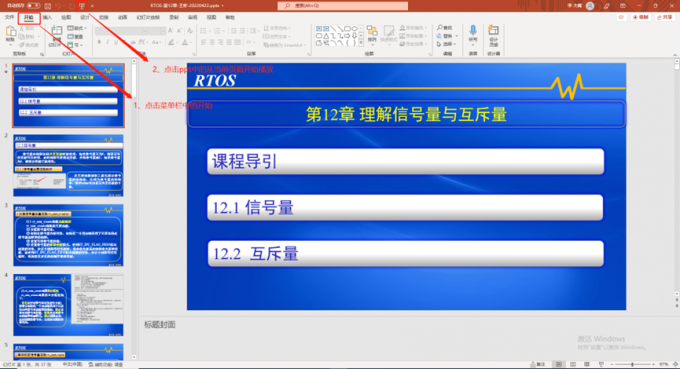The image size is (680, 369).
Task: Switch to Normal view icon in status bar
Action: click(559, 364)
